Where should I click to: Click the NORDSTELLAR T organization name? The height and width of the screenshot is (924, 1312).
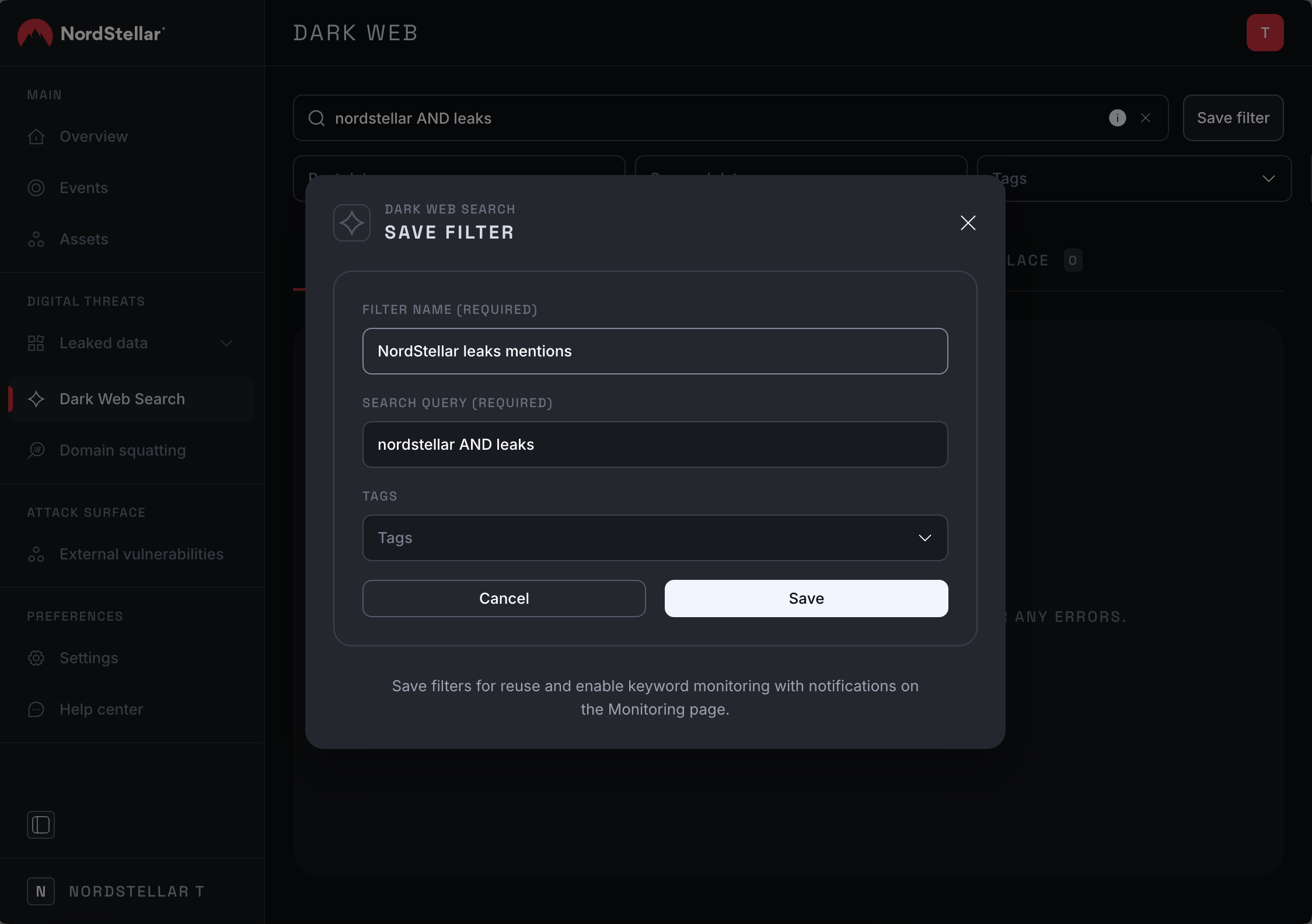(137, 891)
